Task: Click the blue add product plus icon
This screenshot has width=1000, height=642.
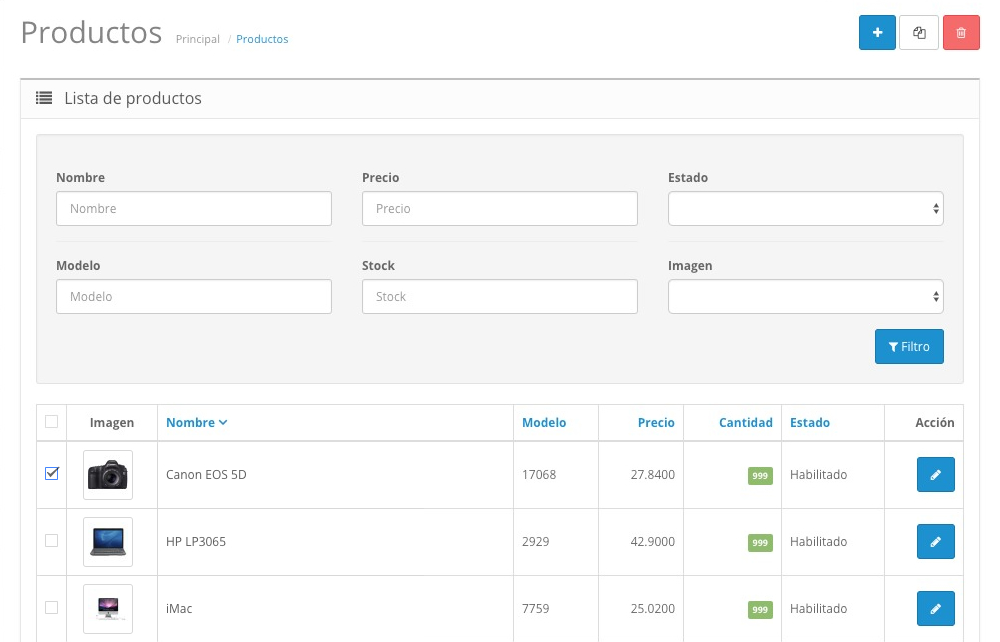Action: 877,33
